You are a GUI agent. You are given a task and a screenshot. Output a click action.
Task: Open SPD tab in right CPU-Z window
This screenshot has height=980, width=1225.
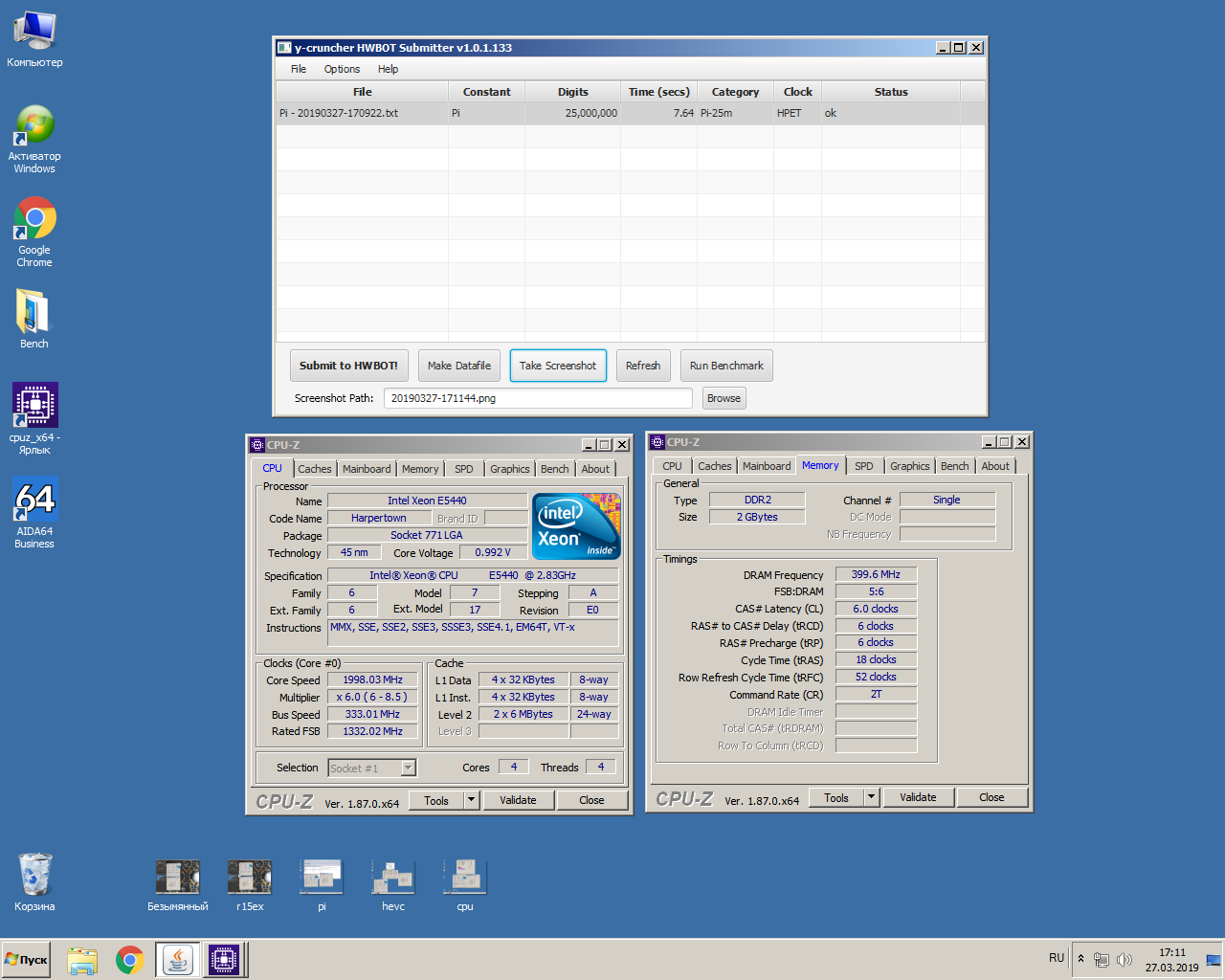(864, 466)
